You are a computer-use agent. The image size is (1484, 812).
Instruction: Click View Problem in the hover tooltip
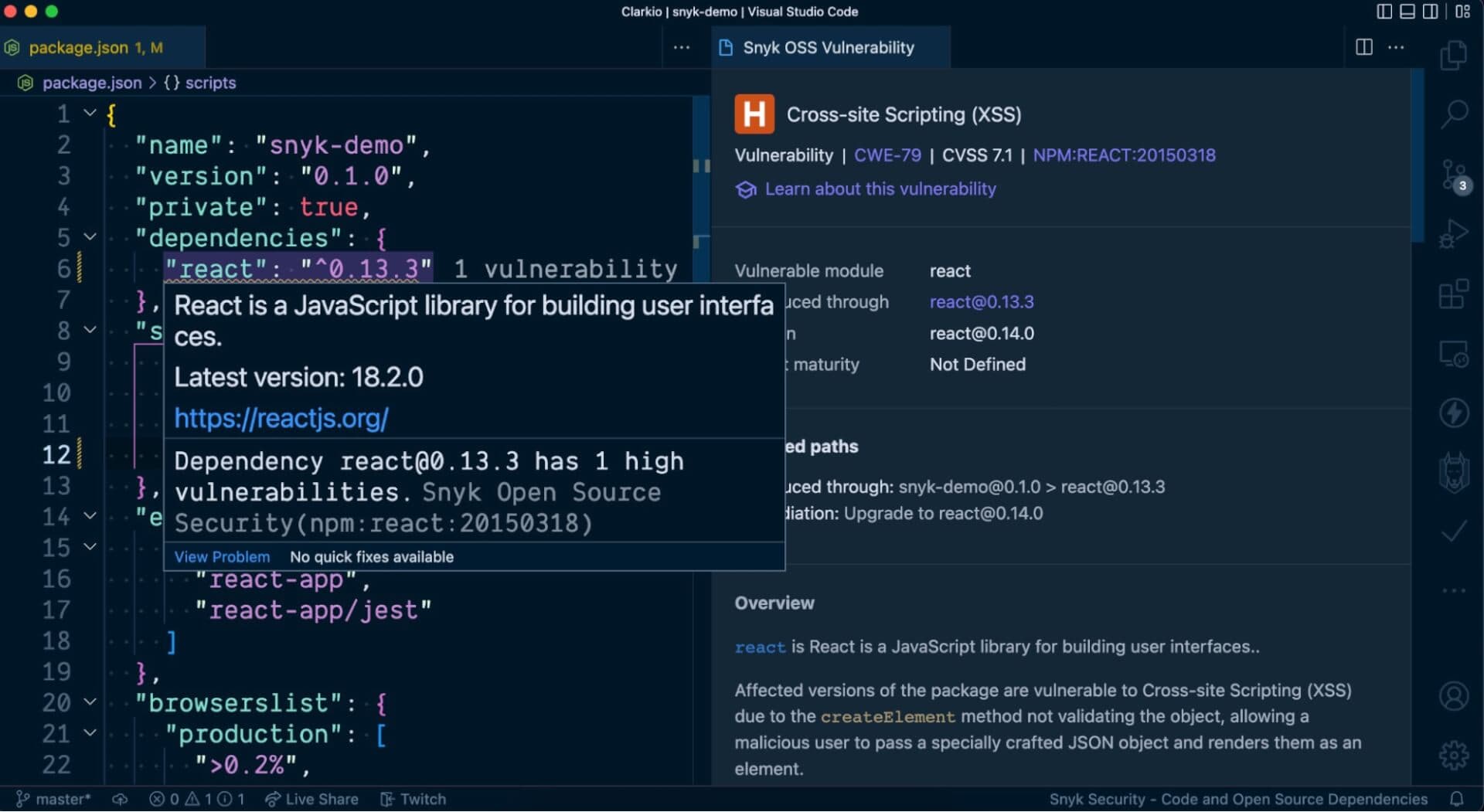[x=222, y=556]
